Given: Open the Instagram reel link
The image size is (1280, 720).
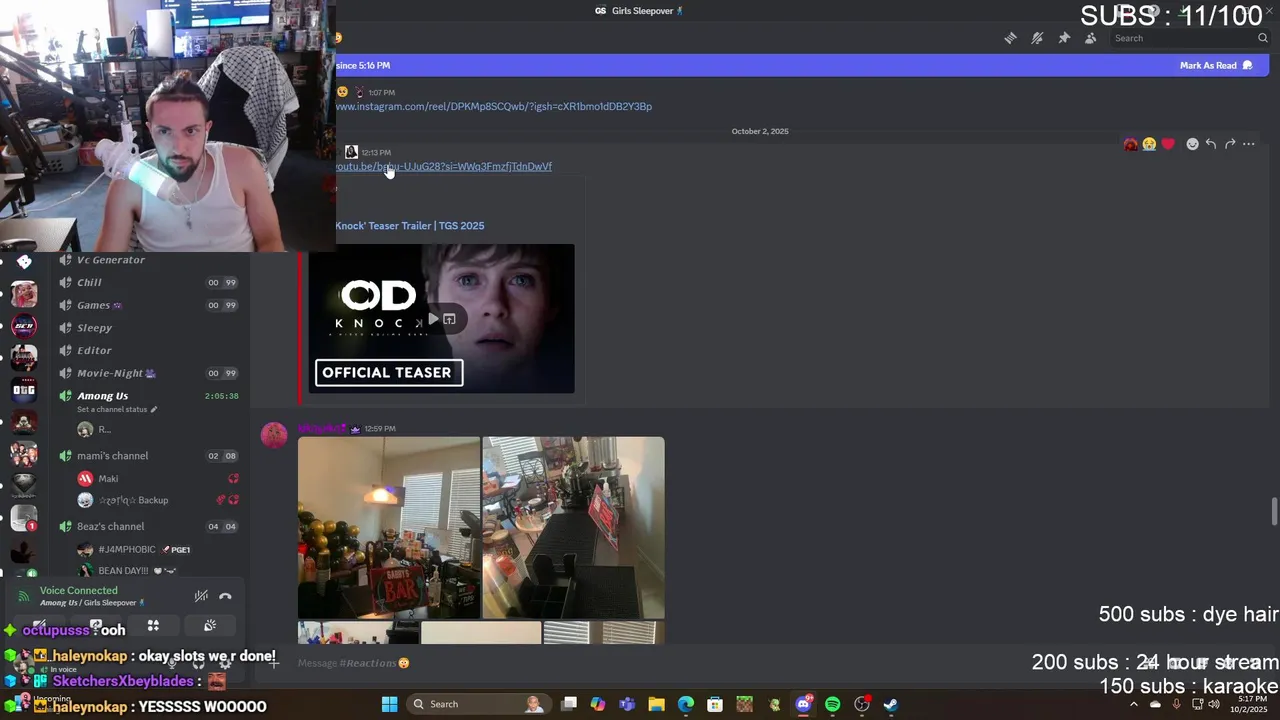Looking at the screenshot, I should click(494, 106).
